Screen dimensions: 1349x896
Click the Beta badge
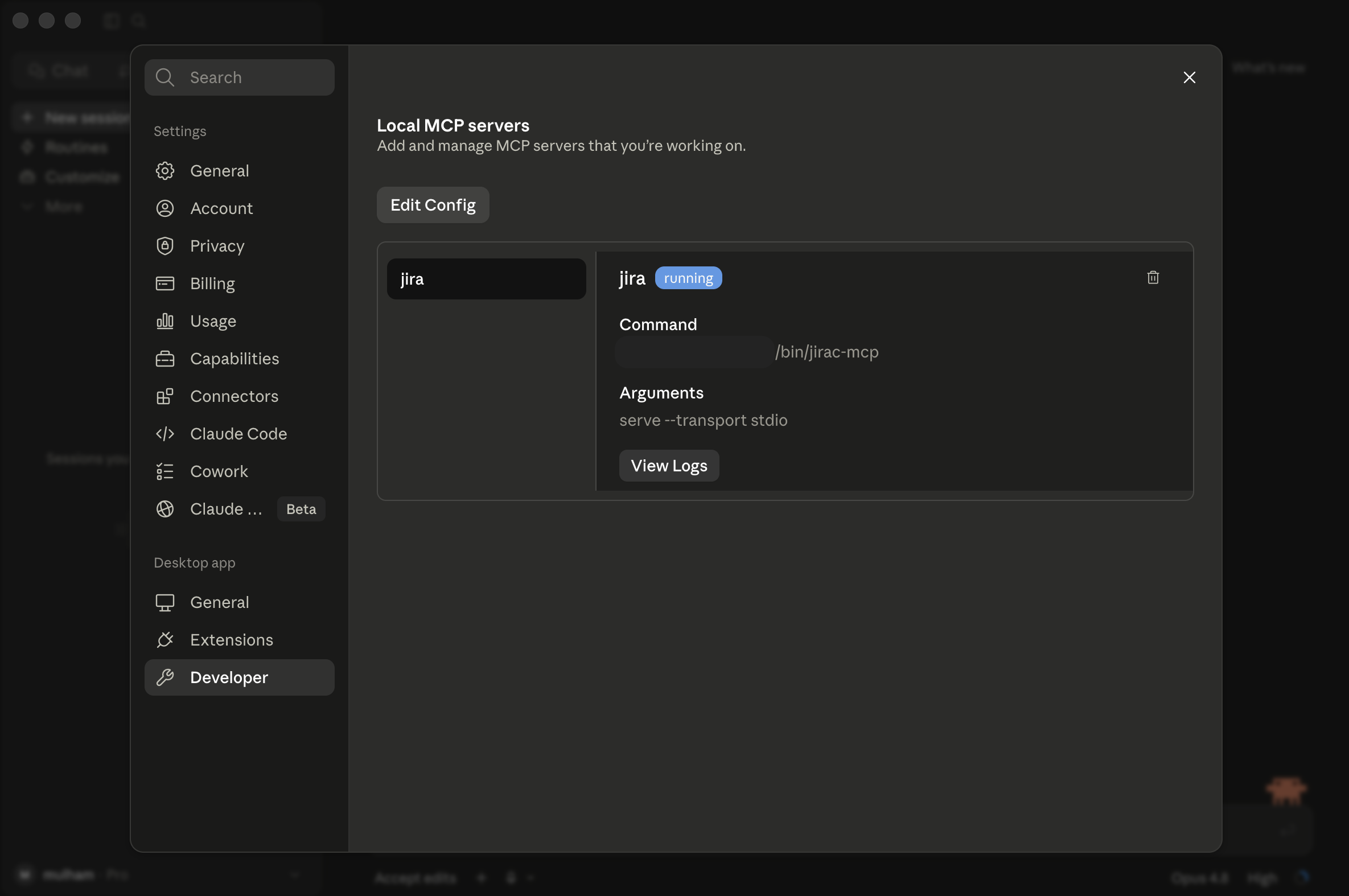[x=301, y=509]
